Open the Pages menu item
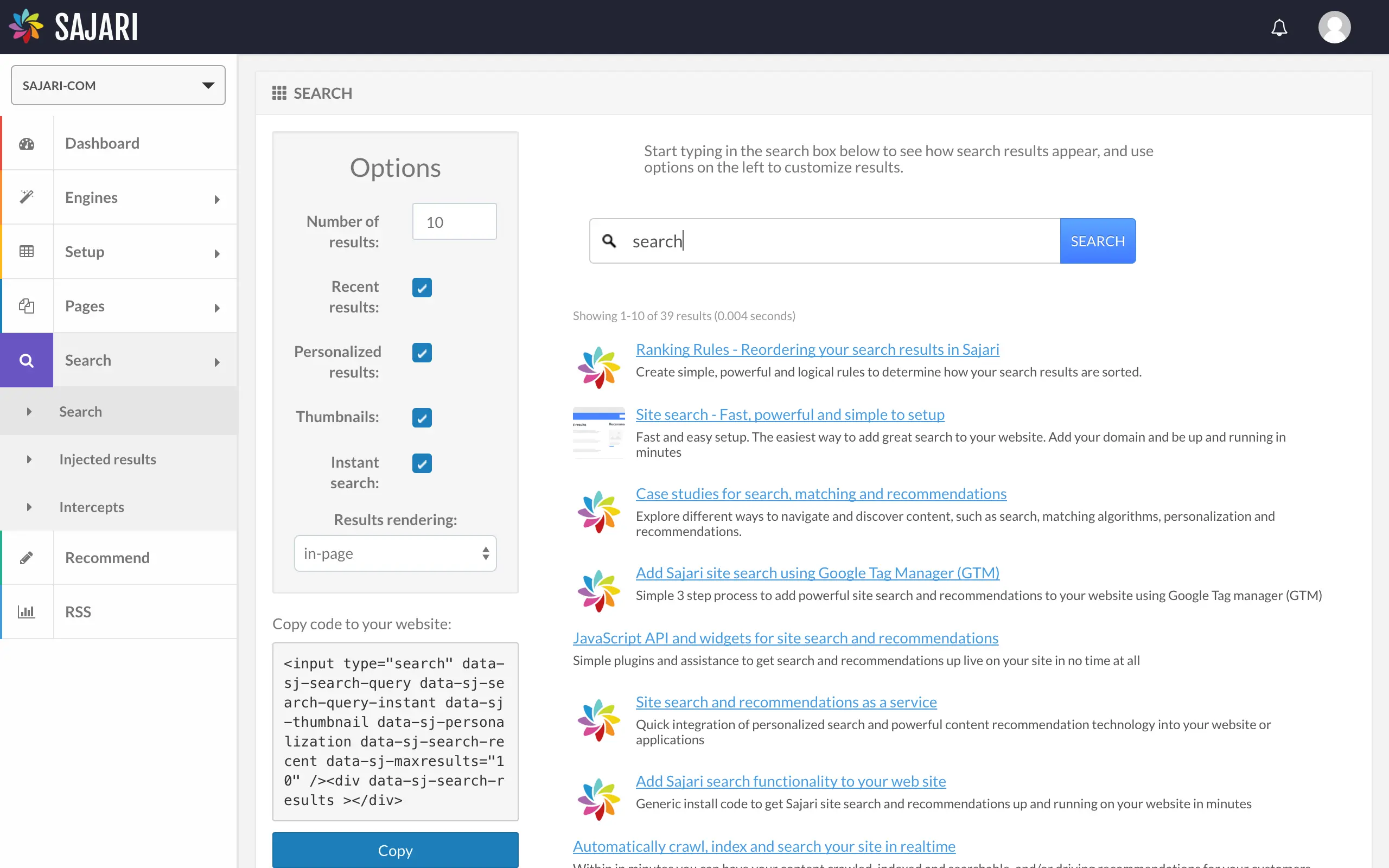The width and height of the screenshot is (1389, 868). tap(119, 306)
